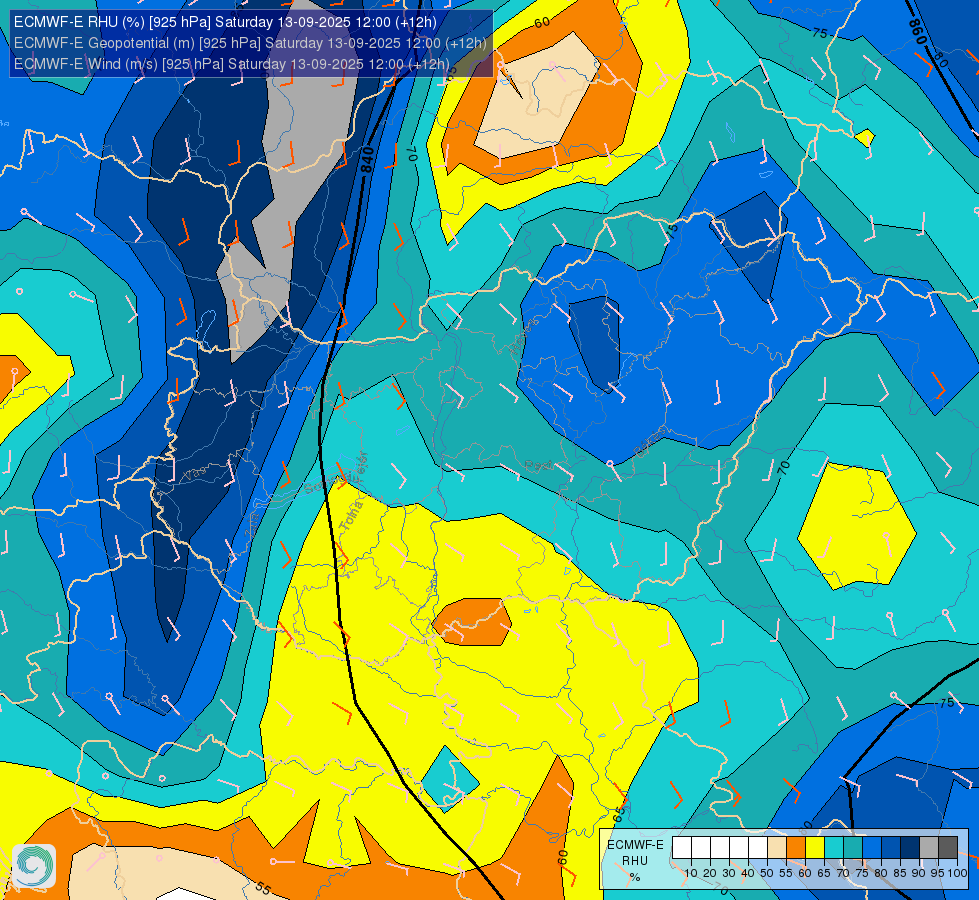Click the 840 geopotential contour label
The image size is (979, 900).
pyautogui.click(x=368, y=160)
